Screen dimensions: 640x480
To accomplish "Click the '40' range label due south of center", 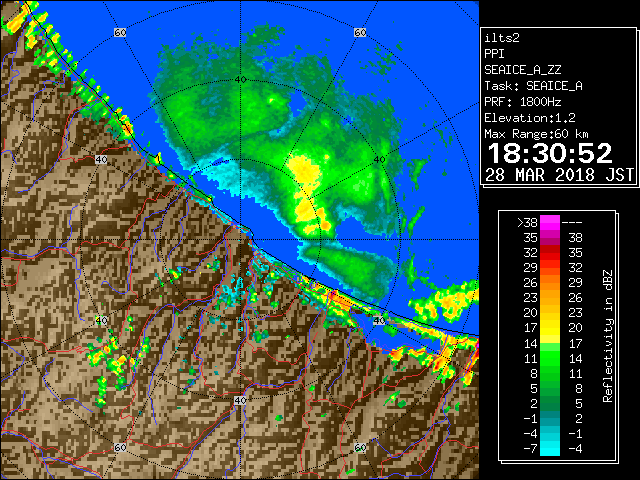I will point(240,400).
